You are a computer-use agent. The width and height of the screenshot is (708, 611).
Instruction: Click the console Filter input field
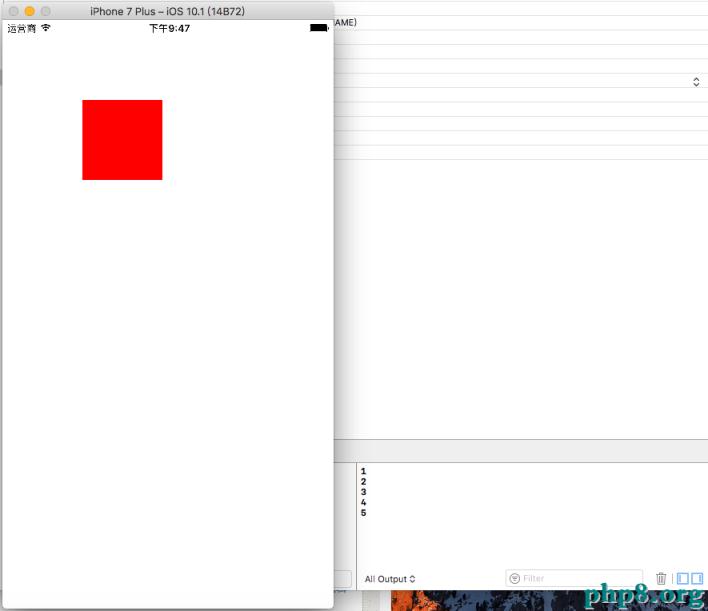(574, 578)
